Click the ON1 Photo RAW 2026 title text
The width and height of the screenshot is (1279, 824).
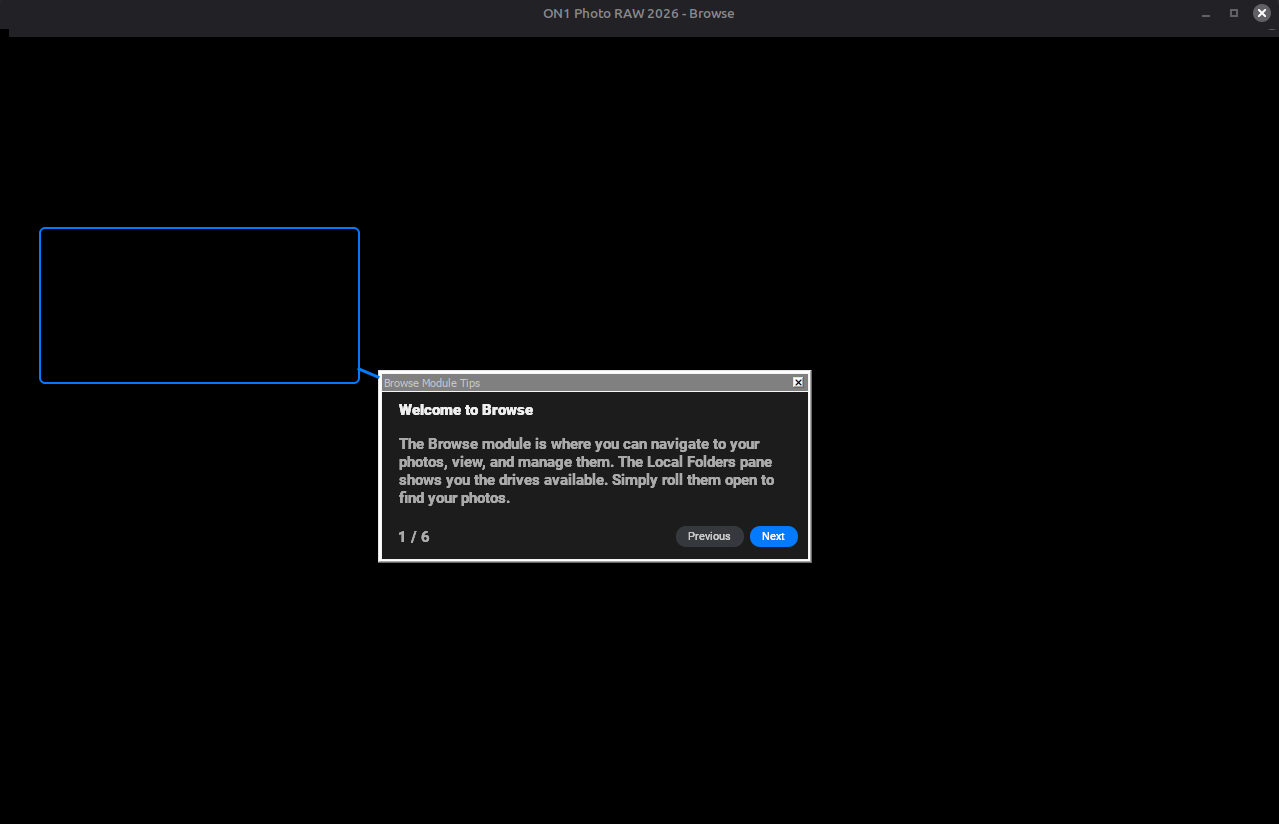pyautogui.click(x=638, y=13)
